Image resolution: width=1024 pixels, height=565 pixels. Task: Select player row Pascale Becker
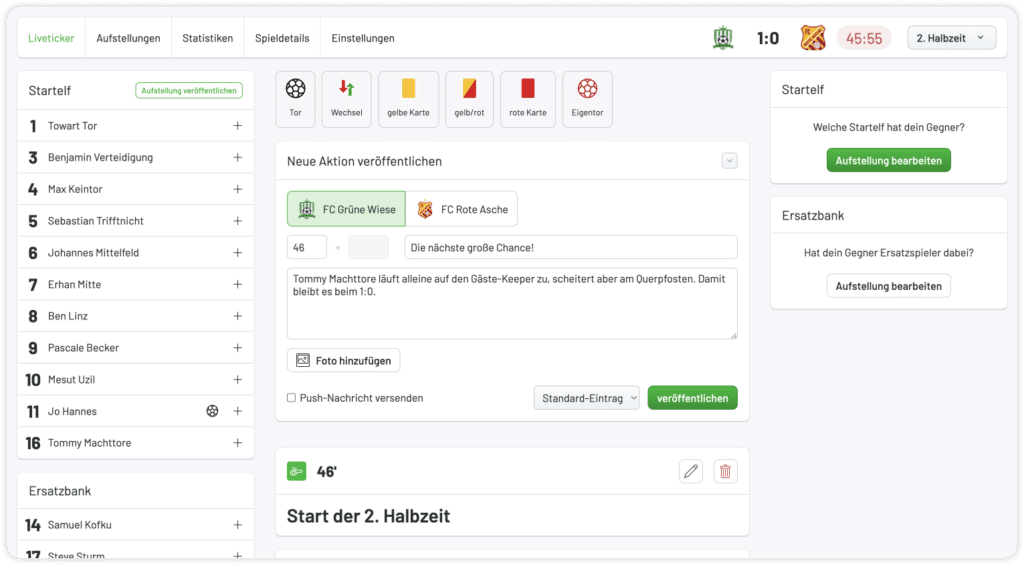tap(136, 347)
